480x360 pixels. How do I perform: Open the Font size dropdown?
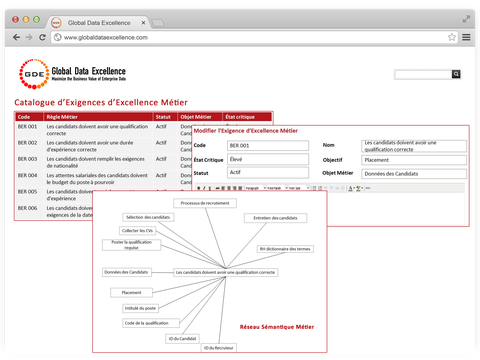[299, 188]
